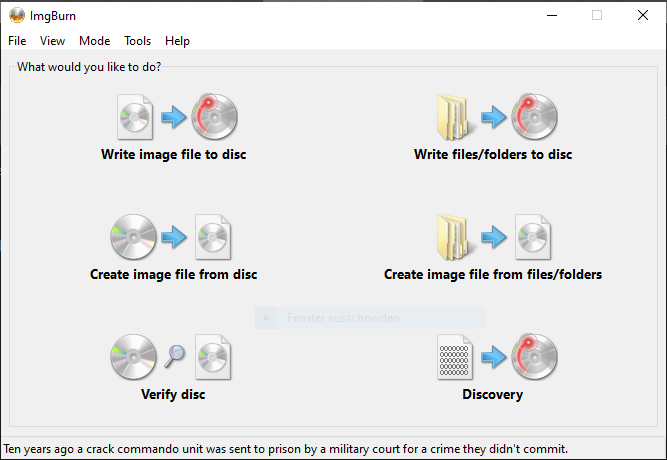Click the Verify disc icon graphic

tap(171, 357)
